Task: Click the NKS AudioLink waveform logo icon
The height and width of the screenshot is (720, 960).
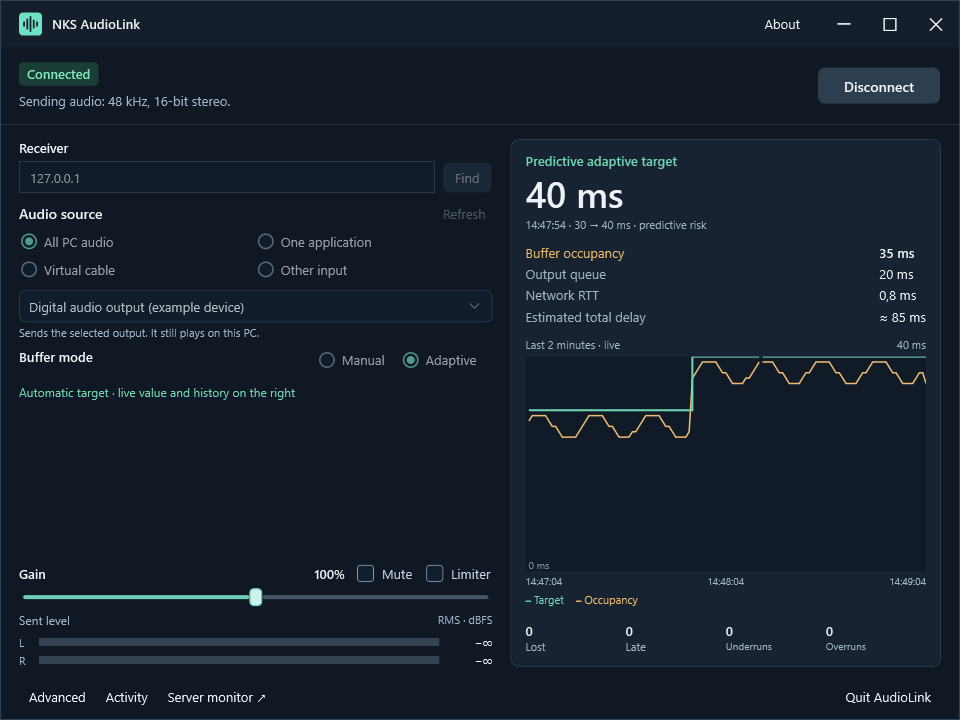Action: [30, 24]
